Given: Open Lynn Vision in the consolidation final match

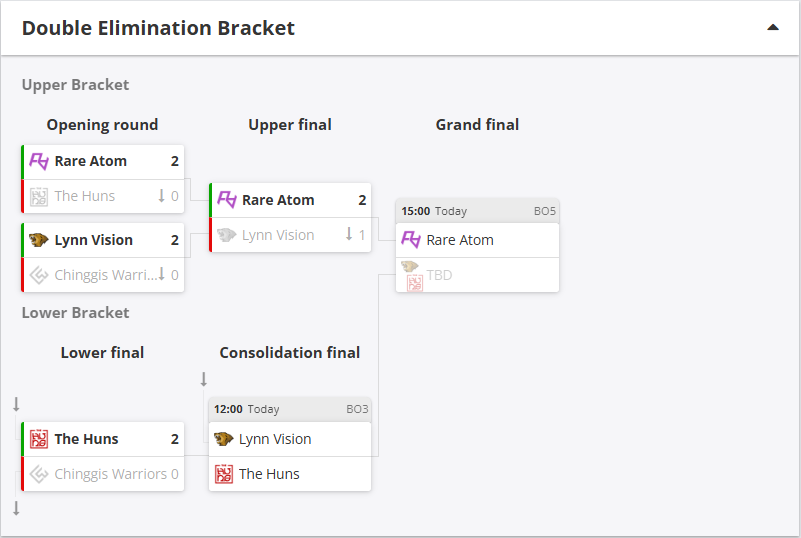Looking at the screenshot, I should pos(275,439).
